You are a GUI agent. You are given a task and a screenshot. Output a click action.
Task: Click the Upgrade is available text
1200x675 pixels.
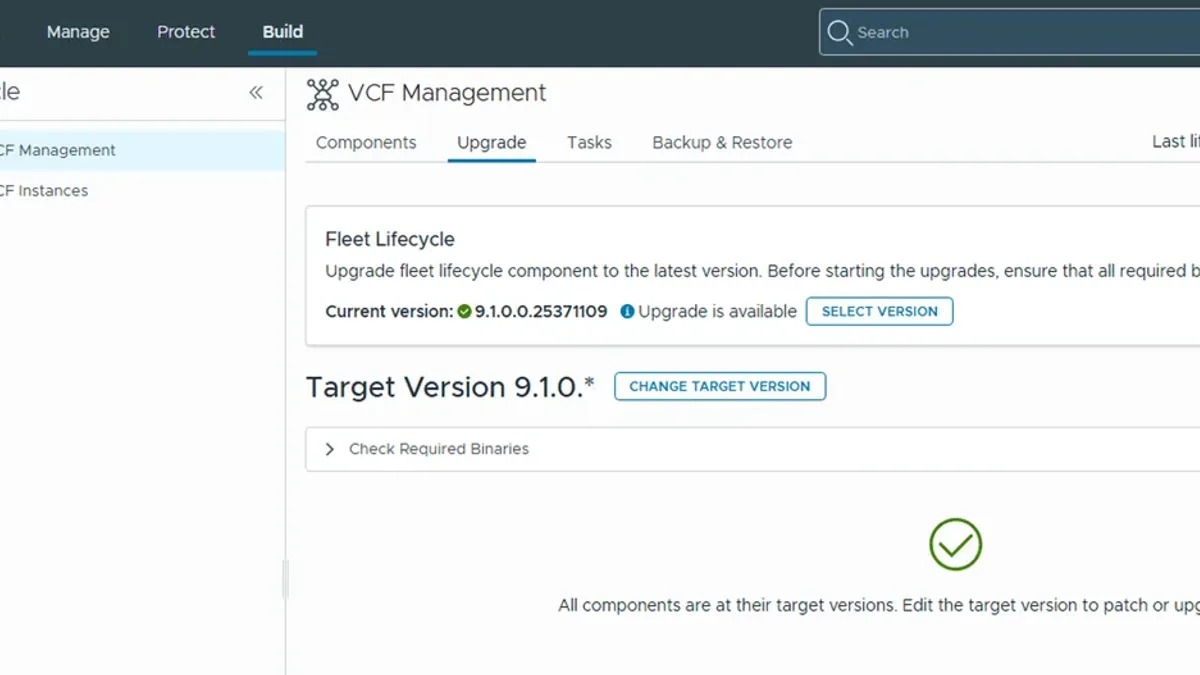click(717, 311)
